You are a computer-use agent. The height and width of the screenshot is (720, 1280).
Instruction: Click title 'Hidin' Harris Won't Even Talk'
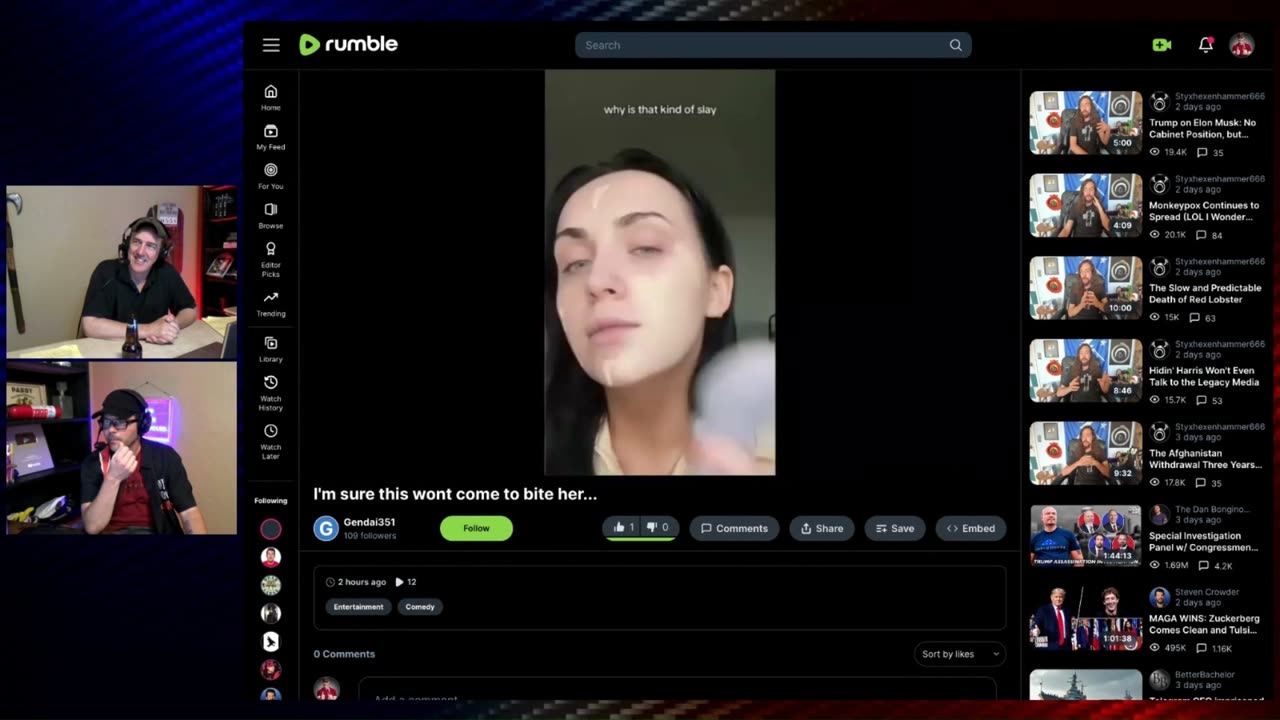(1204, 376)
